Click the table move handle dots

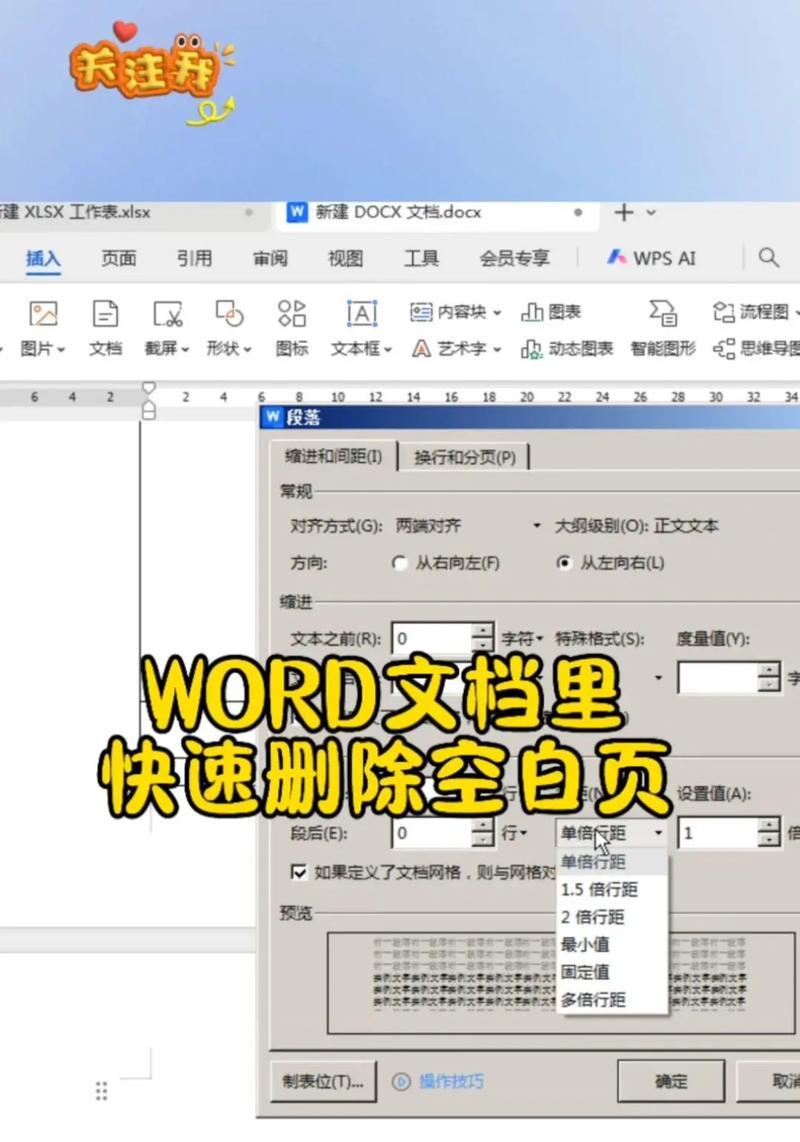pos(101,1091)
